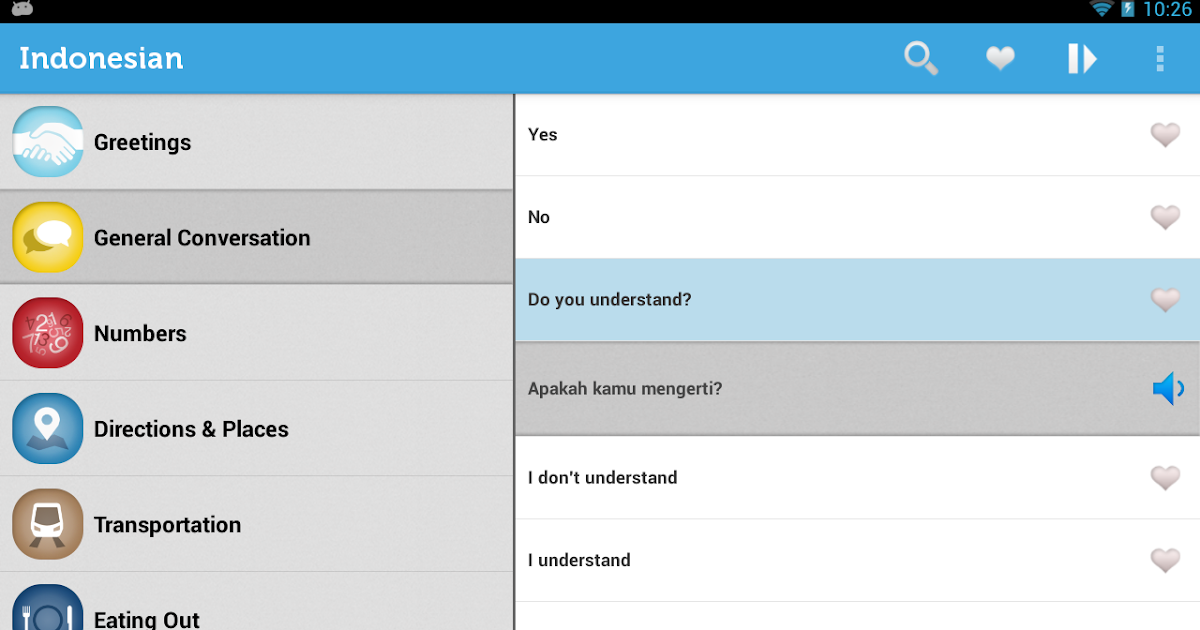1200x630 pixels.
Task: Tap the Greetings handshake icon
Action: [48, 142]
